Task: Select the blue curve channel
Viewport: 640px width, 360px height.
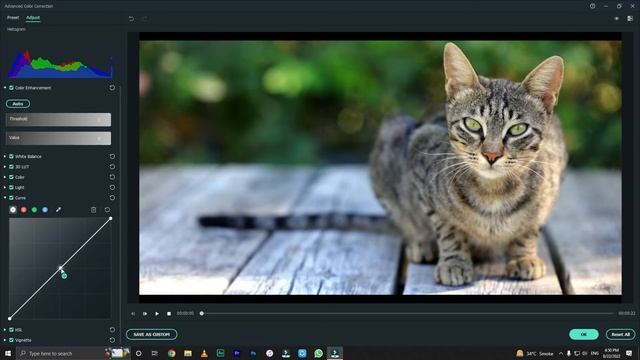Action: pos(45,210)
